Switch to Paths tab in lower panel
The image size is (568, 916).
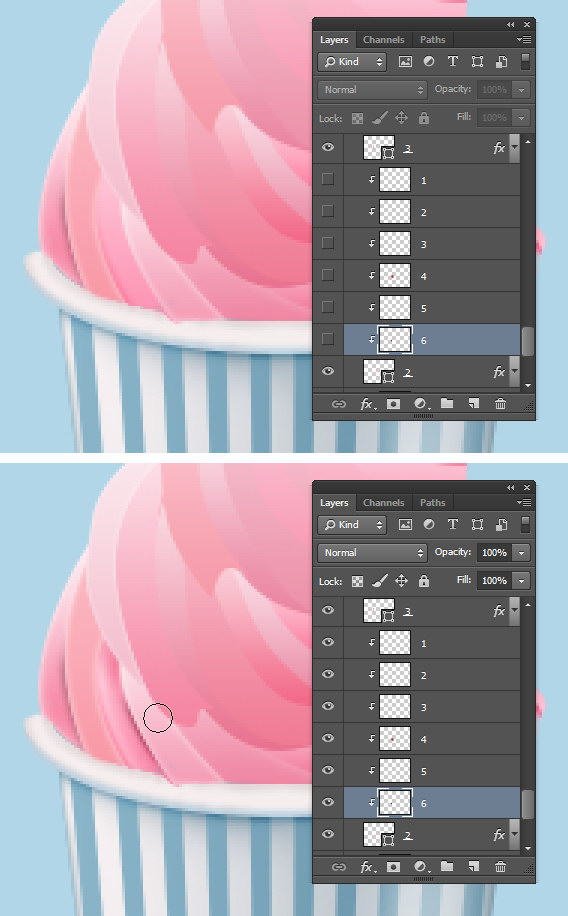tap(432, 502)
